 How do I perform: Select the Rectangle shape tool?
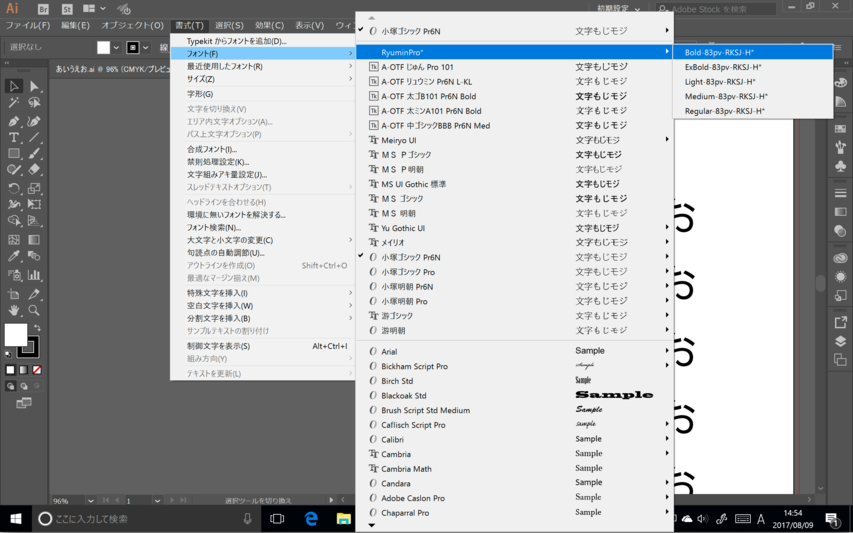pyautogui.click(x=14, y=155)
